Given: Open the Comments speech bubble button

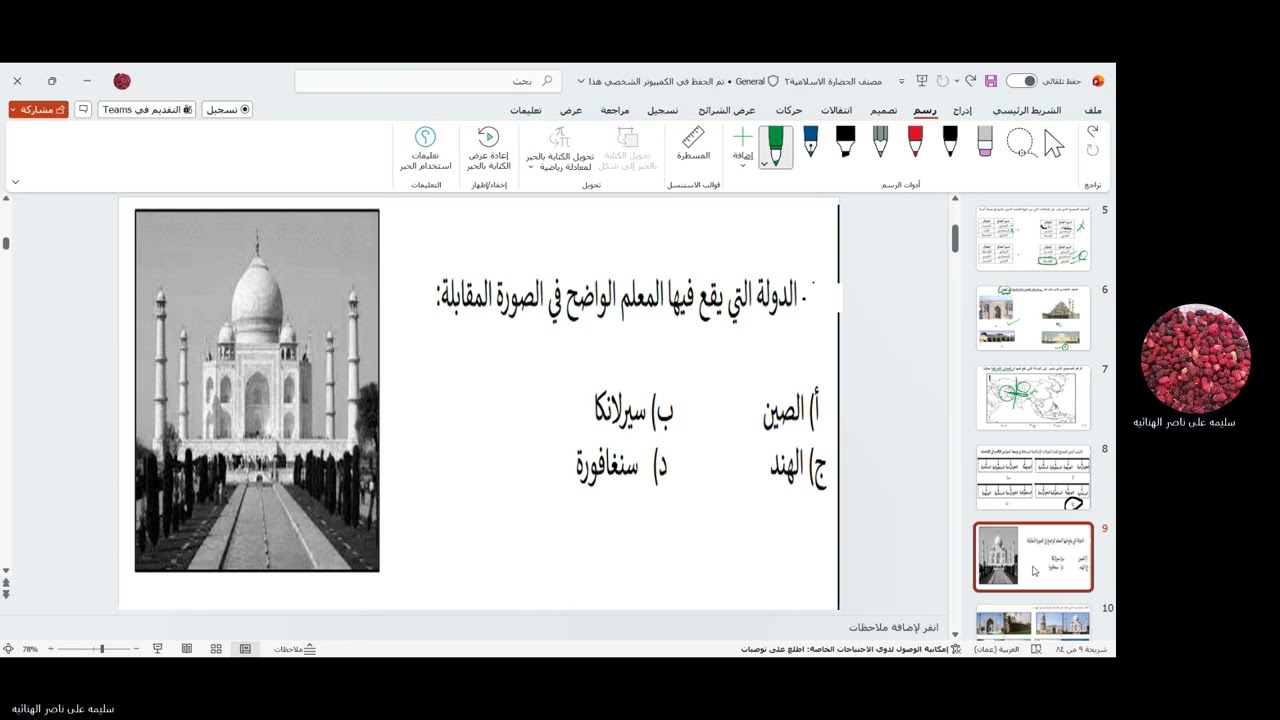Looking at the screenshot, I should click(x=83, y=109).
